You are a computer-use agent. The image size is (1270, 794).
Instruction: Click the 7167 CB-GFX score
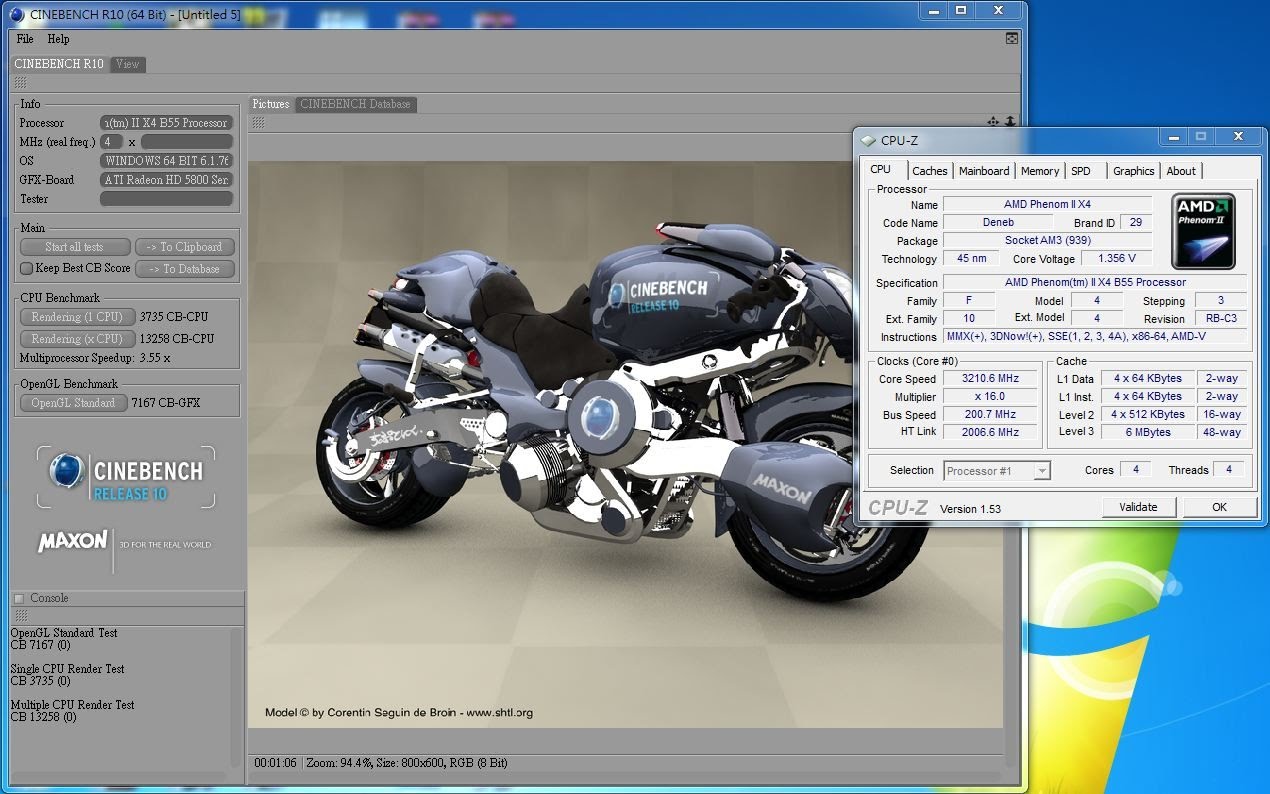[166, 403]
